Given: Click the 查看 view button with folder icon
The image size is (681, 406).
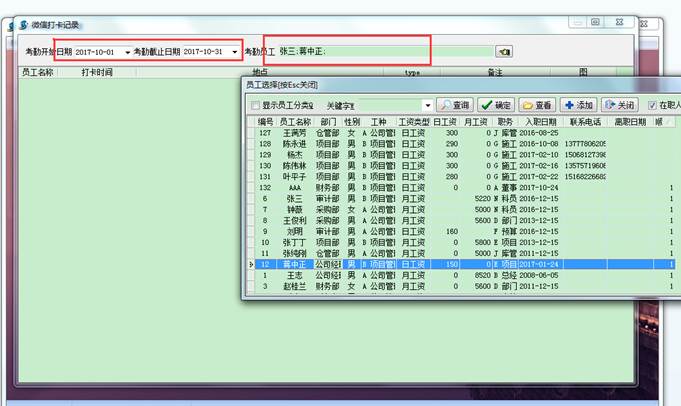Looking at the screenshot, I should click(x=537, y=105).
